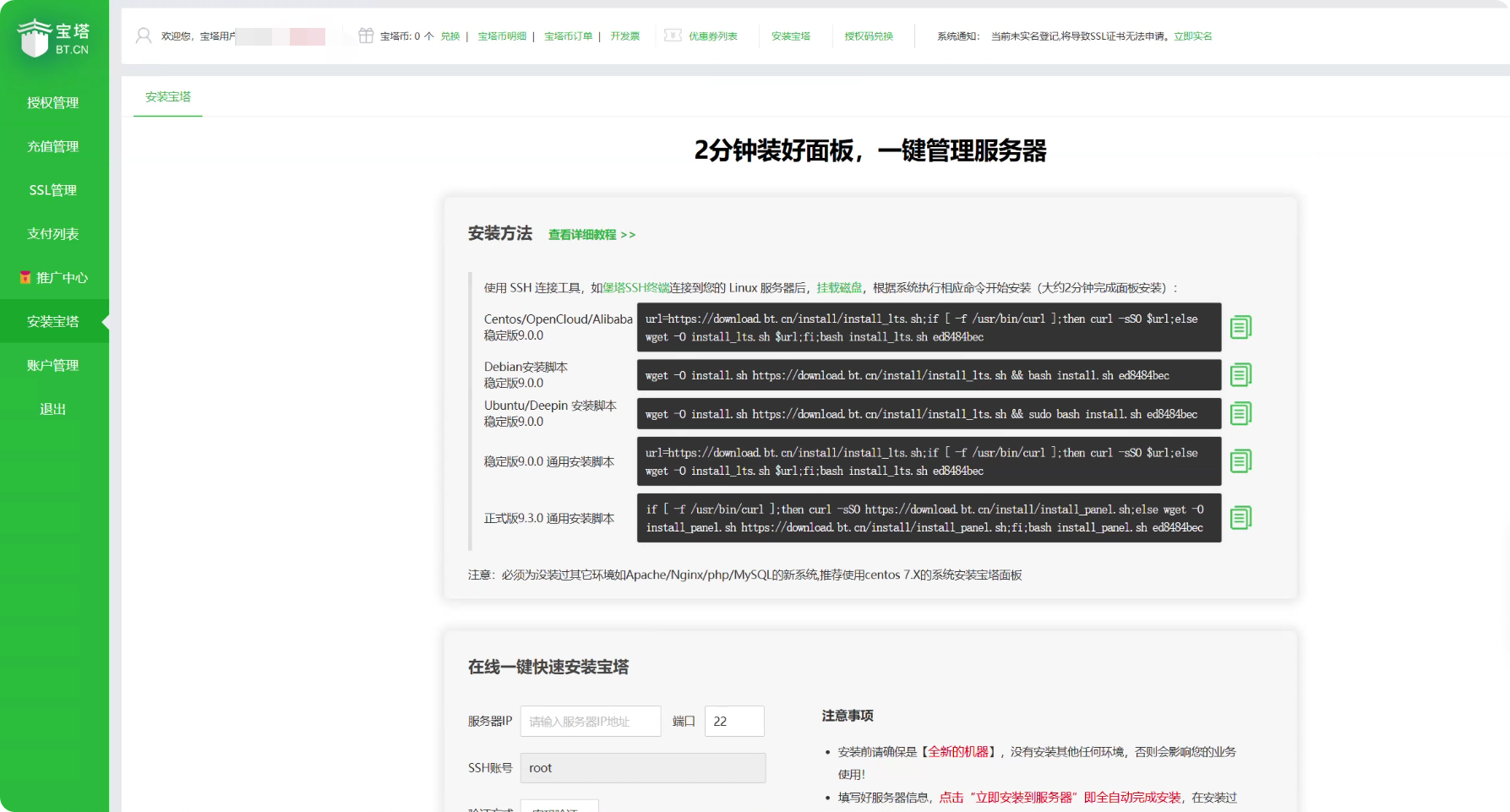The width and height of the screenshot is (1510, 812).
Task: Open 账户管理 in the sidebar
Action: [54, 365]
